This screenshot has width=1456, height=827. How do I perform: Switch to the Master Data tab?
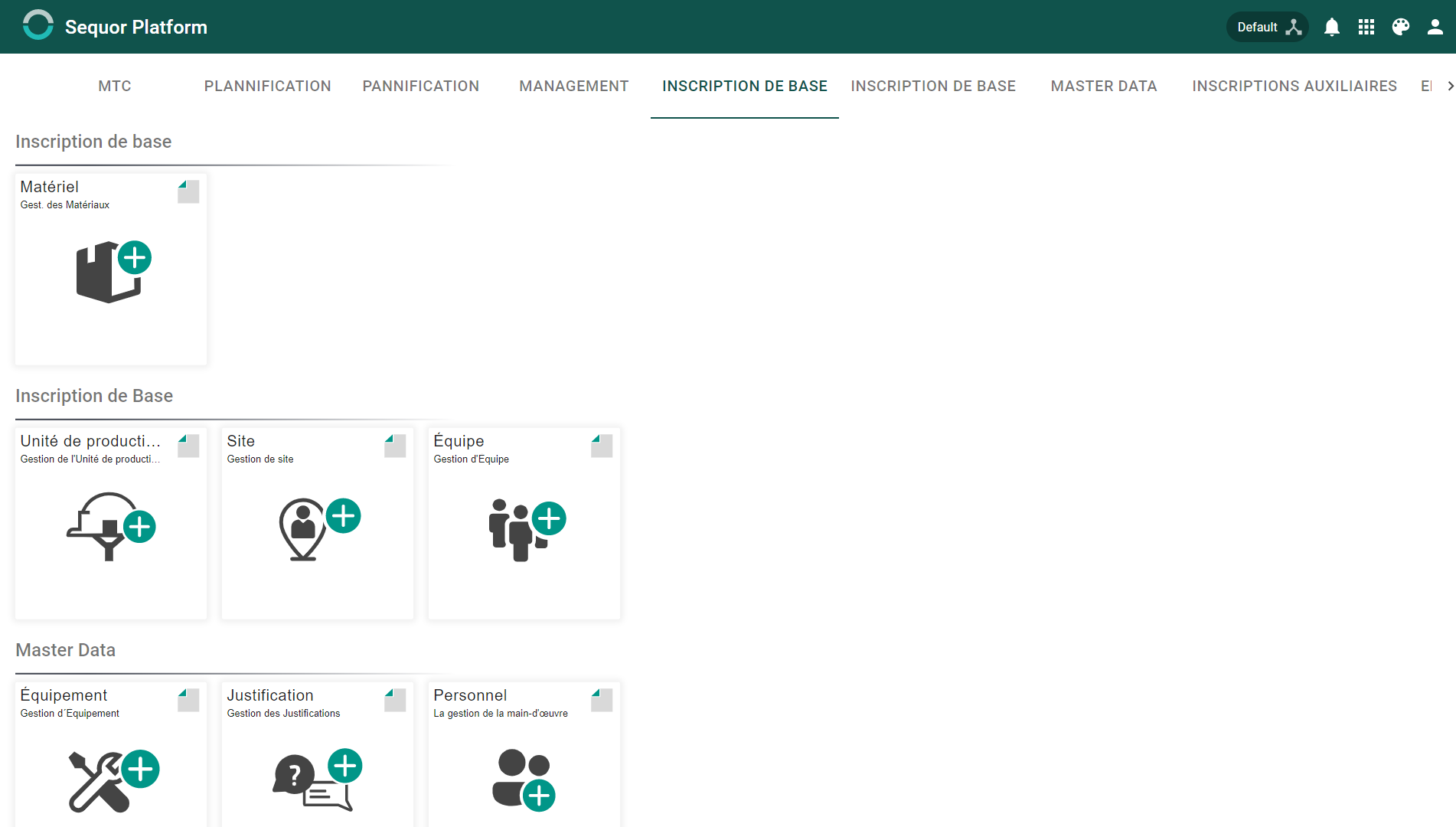tap(1103, 86)
